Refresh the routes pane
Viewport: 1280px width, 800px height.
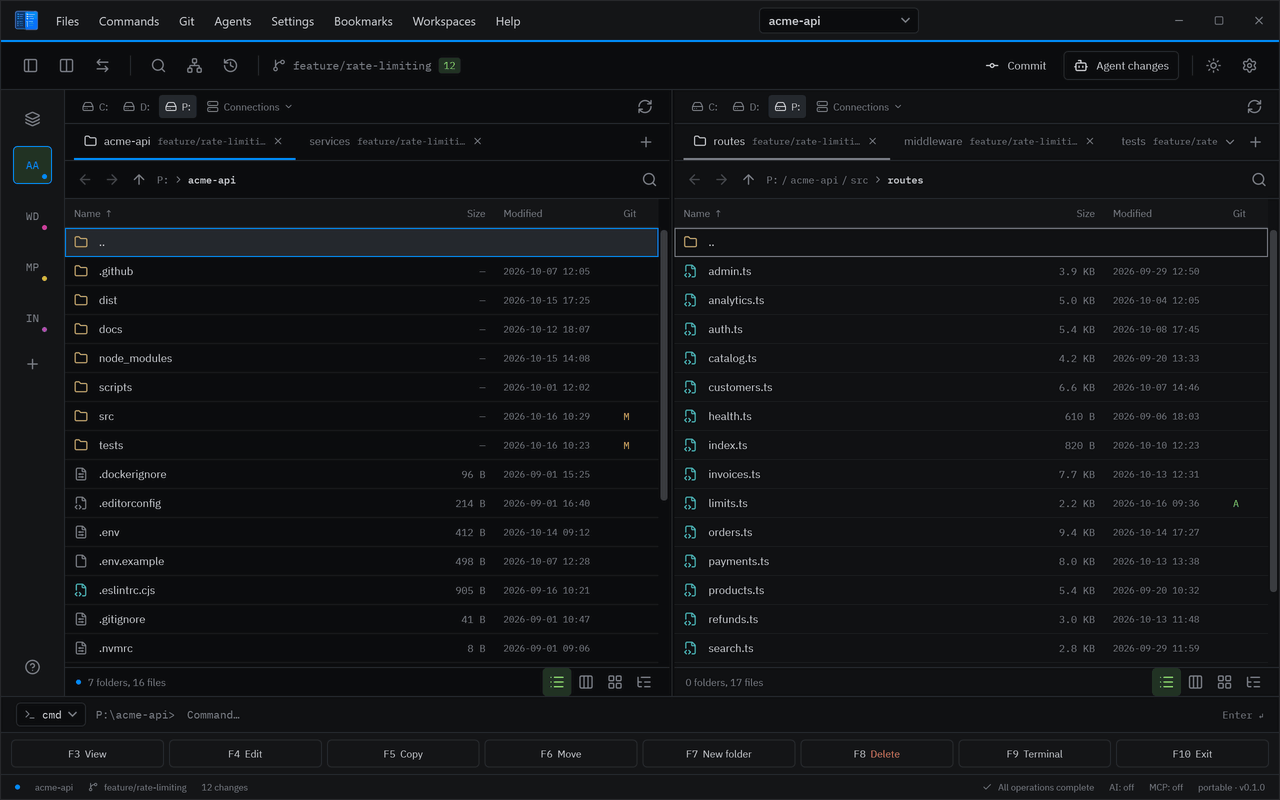pyautogui.click(x=1255, y=107)
